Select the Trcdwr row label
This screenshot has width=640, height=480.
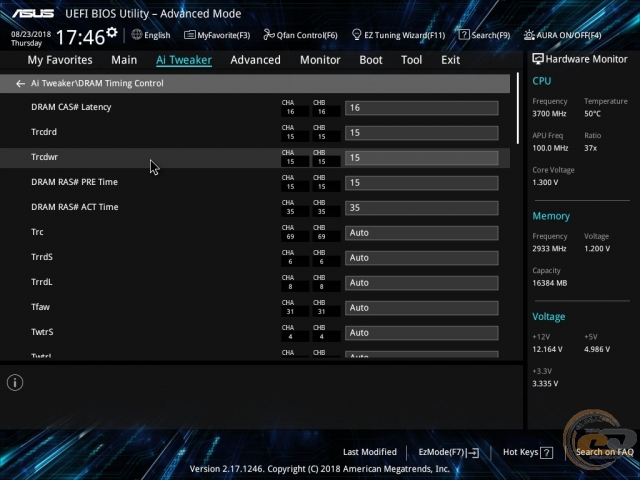click(x=44, y=157)
